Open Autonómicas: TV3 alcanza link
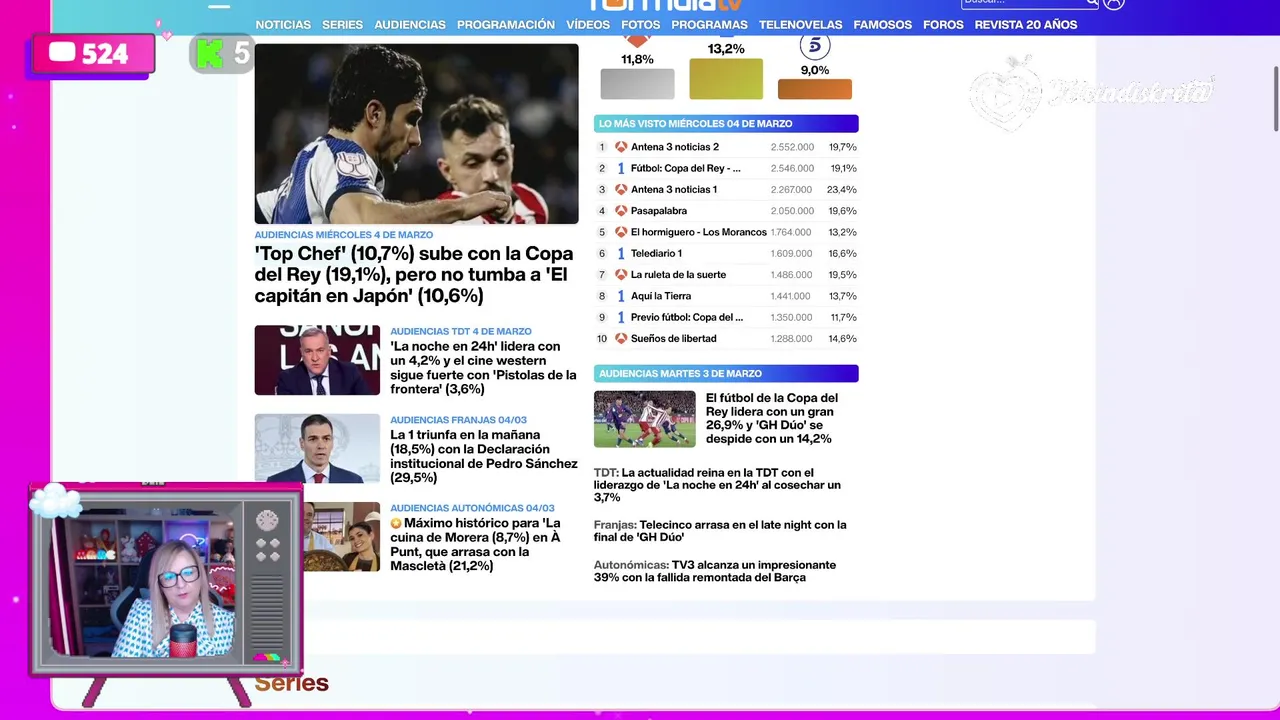The width and height of the screenshot is (1280, 720). tap(715, 571)
